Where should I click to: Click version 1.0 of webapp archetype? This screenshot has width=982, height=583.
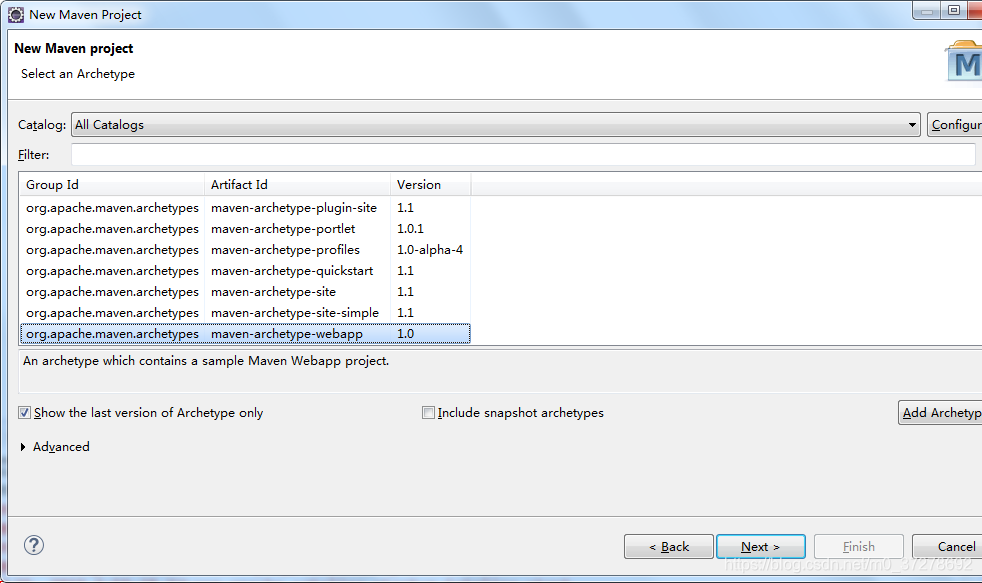[405, 334]
